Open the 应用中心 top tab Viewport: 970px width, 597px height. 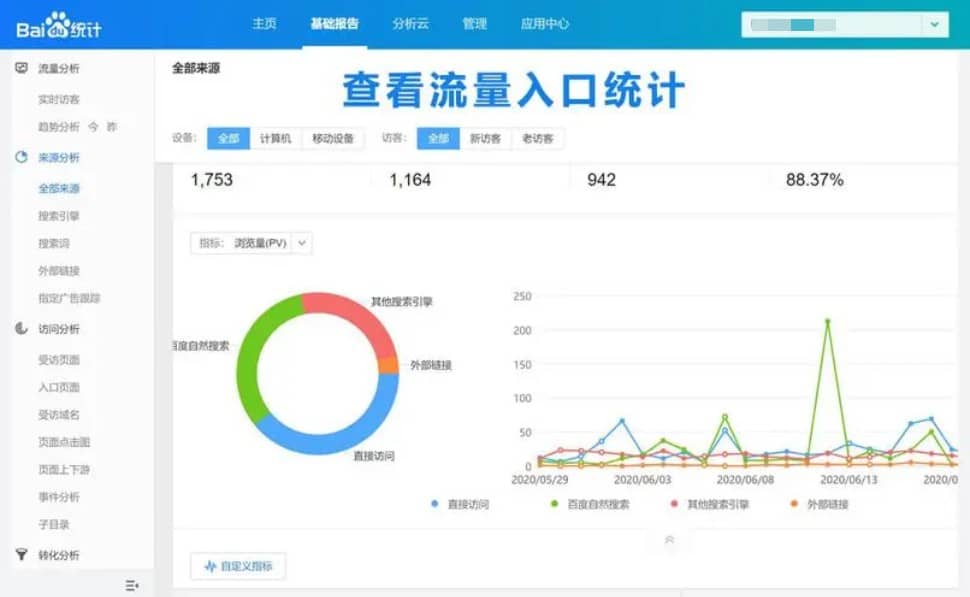pos(545,24)
